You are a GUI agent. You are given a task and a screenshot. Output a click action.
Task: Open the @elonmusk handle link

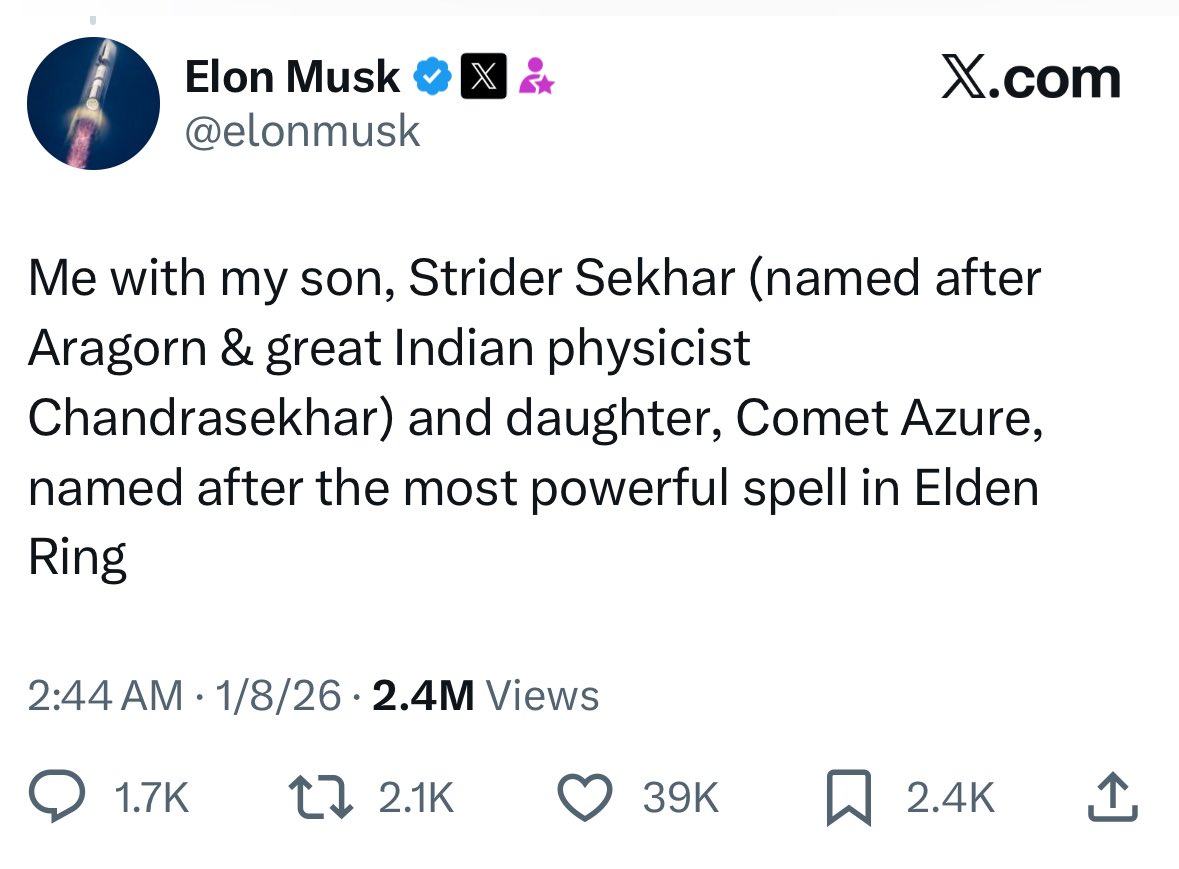point(302,131)
